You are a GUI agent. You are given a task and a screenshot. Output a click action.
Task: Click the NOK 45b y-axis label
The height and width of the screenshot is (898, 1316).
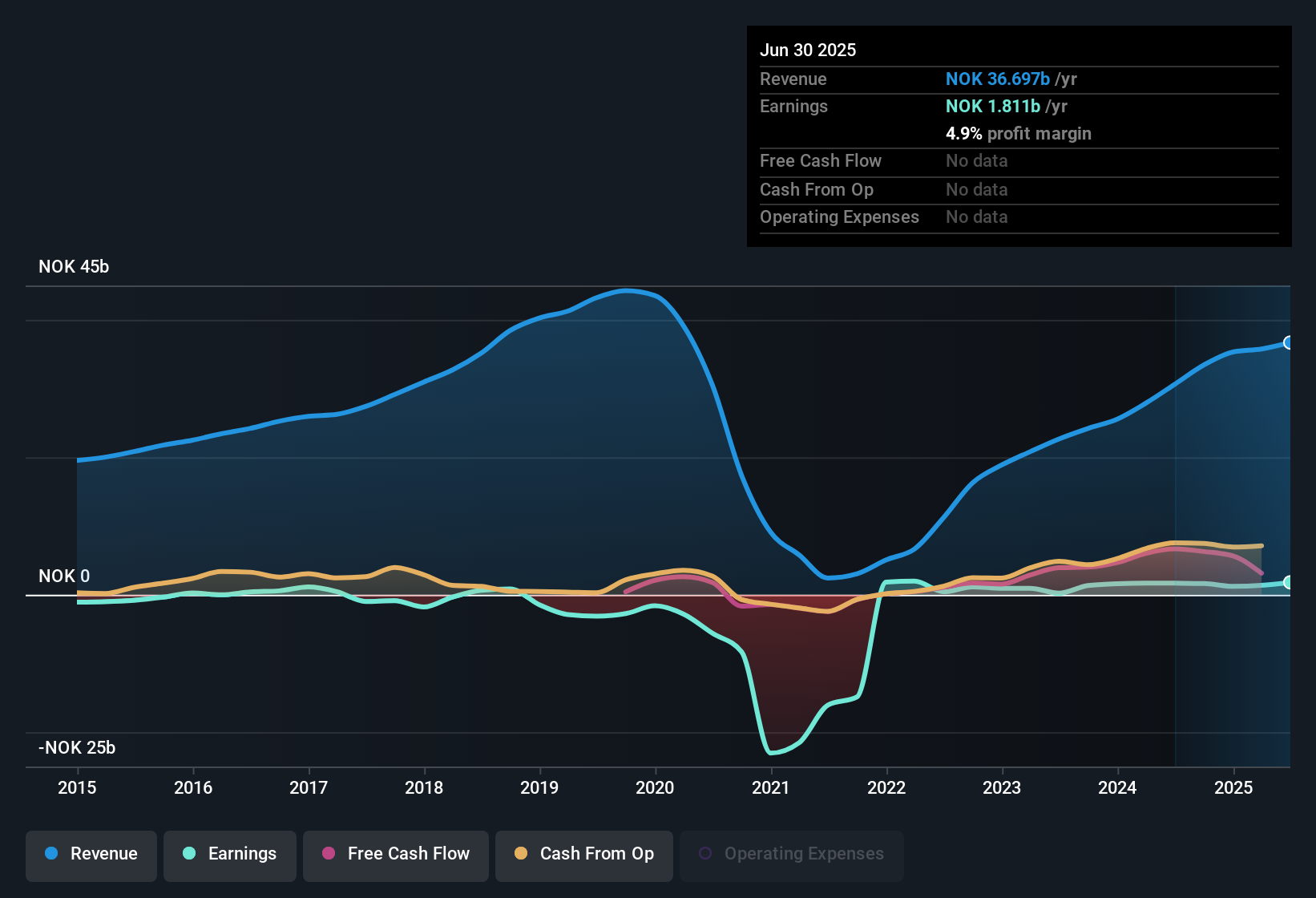(x=74, y=267)
